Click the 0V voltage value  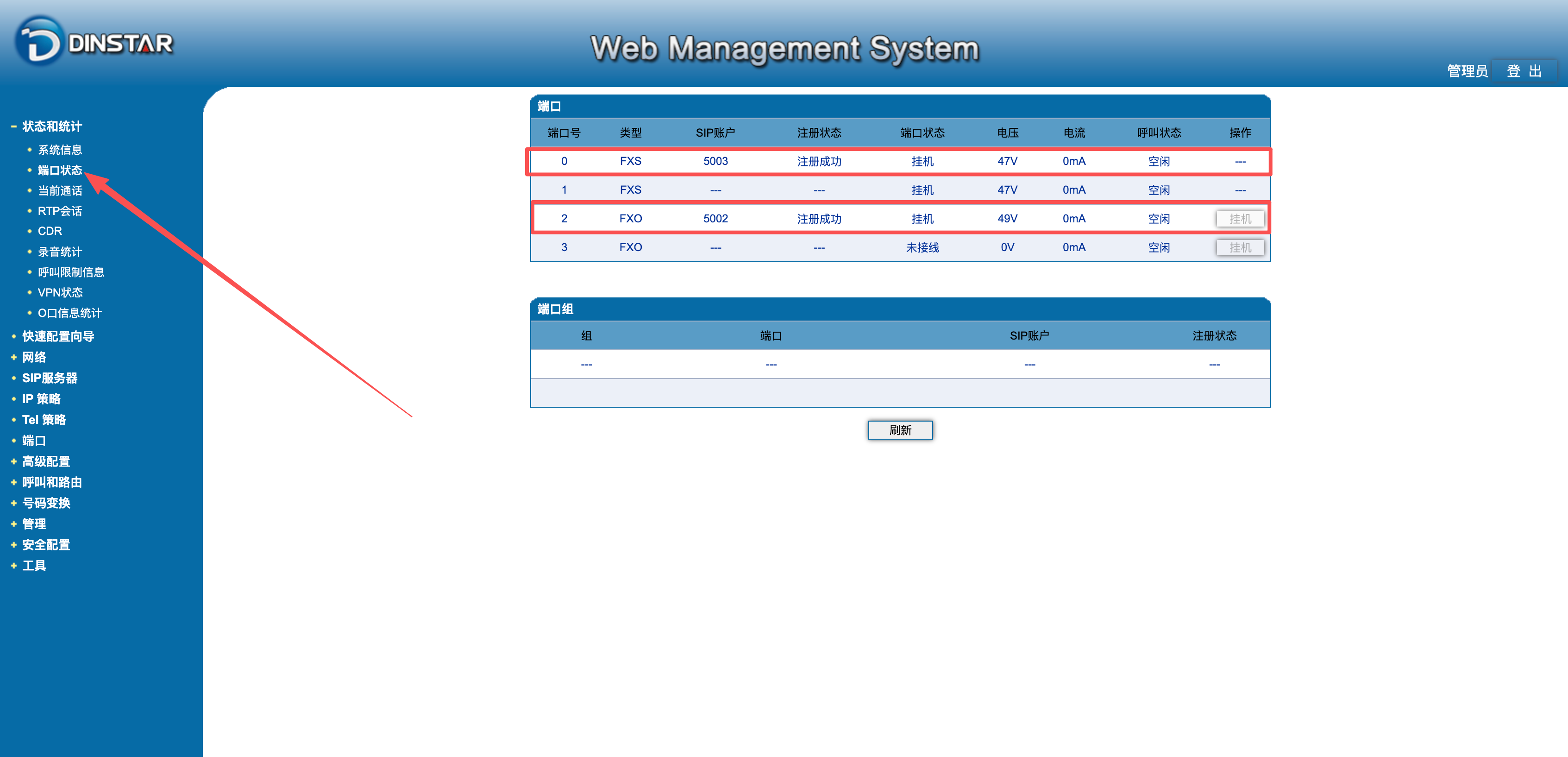(1007, 247)
